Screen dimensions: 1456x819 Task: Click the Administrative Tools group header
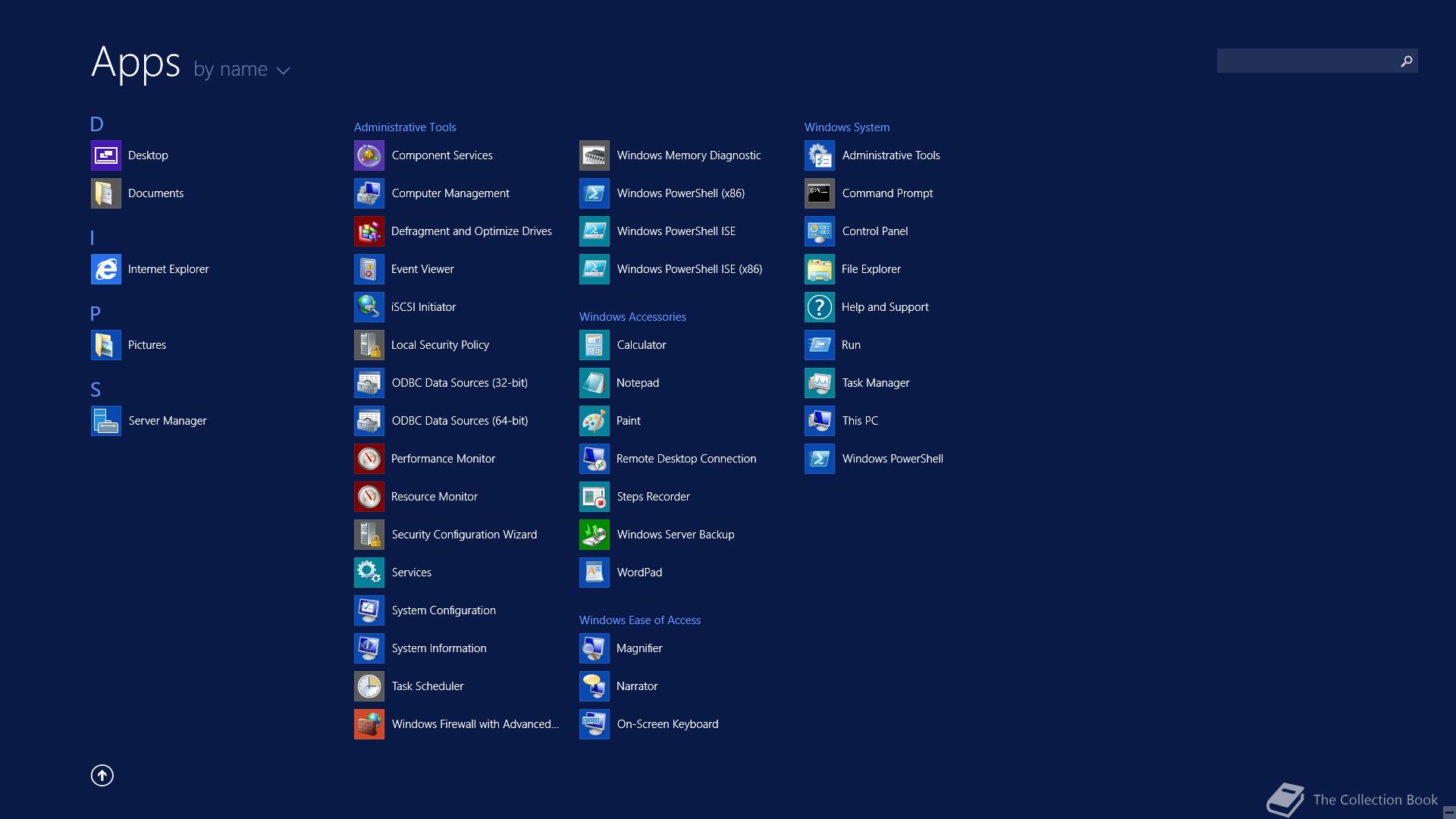(405, 127)
